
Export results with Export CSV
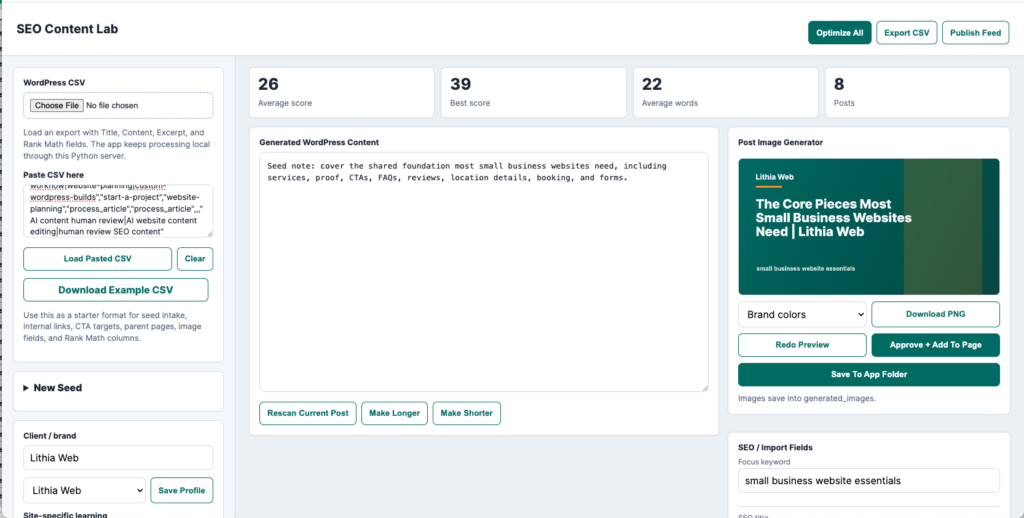[906, 33]
